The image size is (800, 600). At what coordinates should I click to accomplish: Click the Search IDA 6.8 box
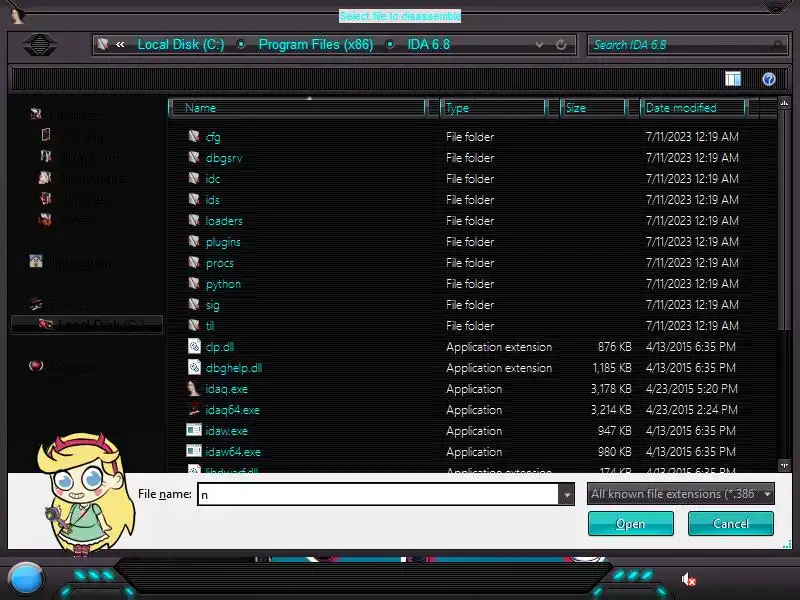[x=687, y=45]
